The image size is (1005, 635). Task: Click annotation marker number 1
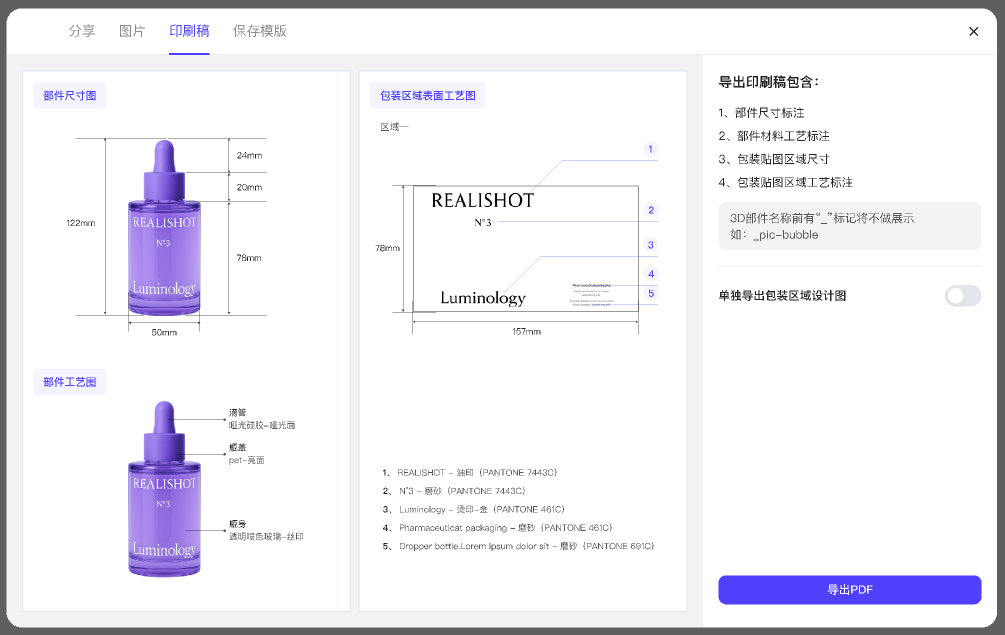tap(651, 150)
